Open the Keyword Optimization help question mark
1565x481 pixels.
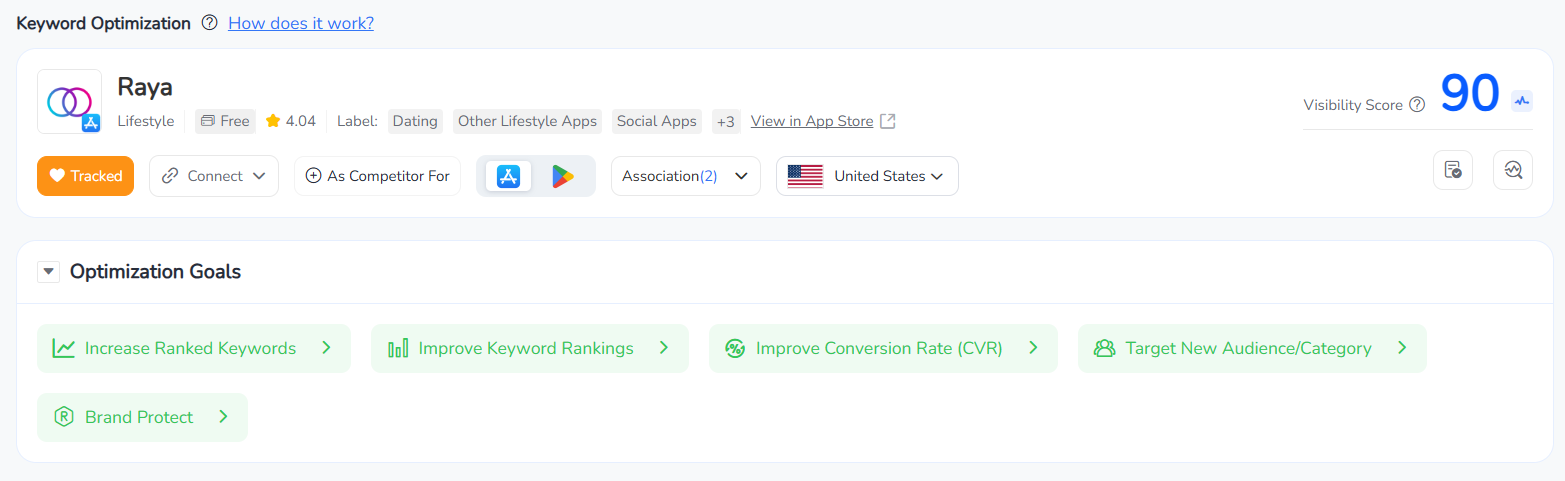(x=209, y=23)
